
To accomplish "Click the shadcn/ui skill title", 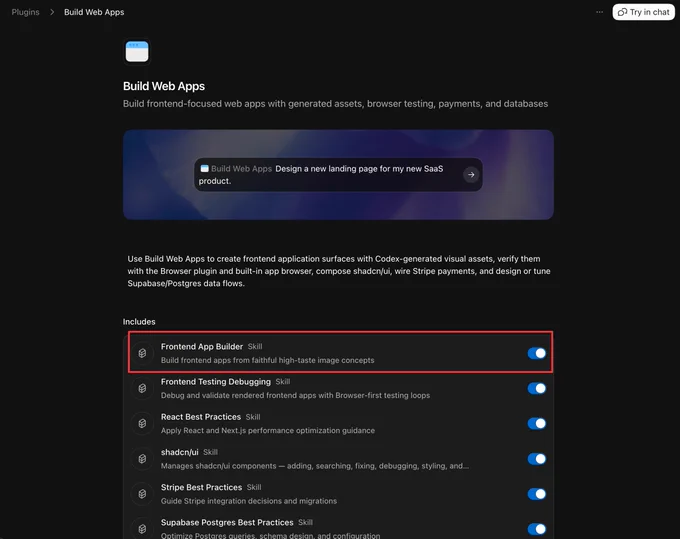I will coord(180,452).
